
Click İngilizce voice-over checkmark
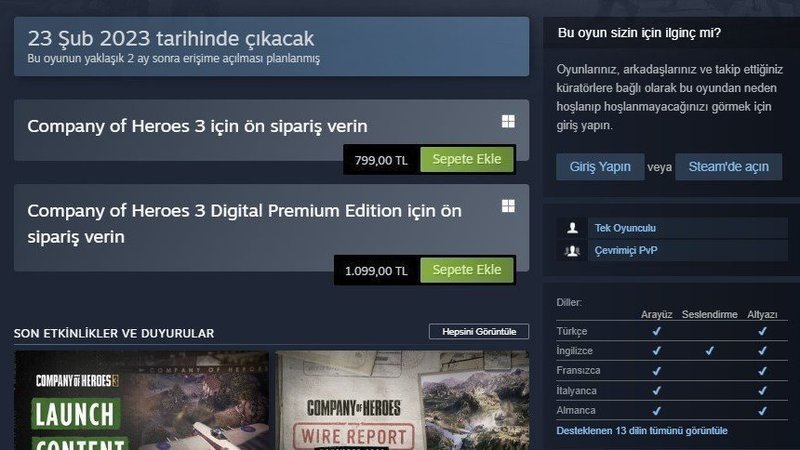pyautogui.click(x=709, y=351)
